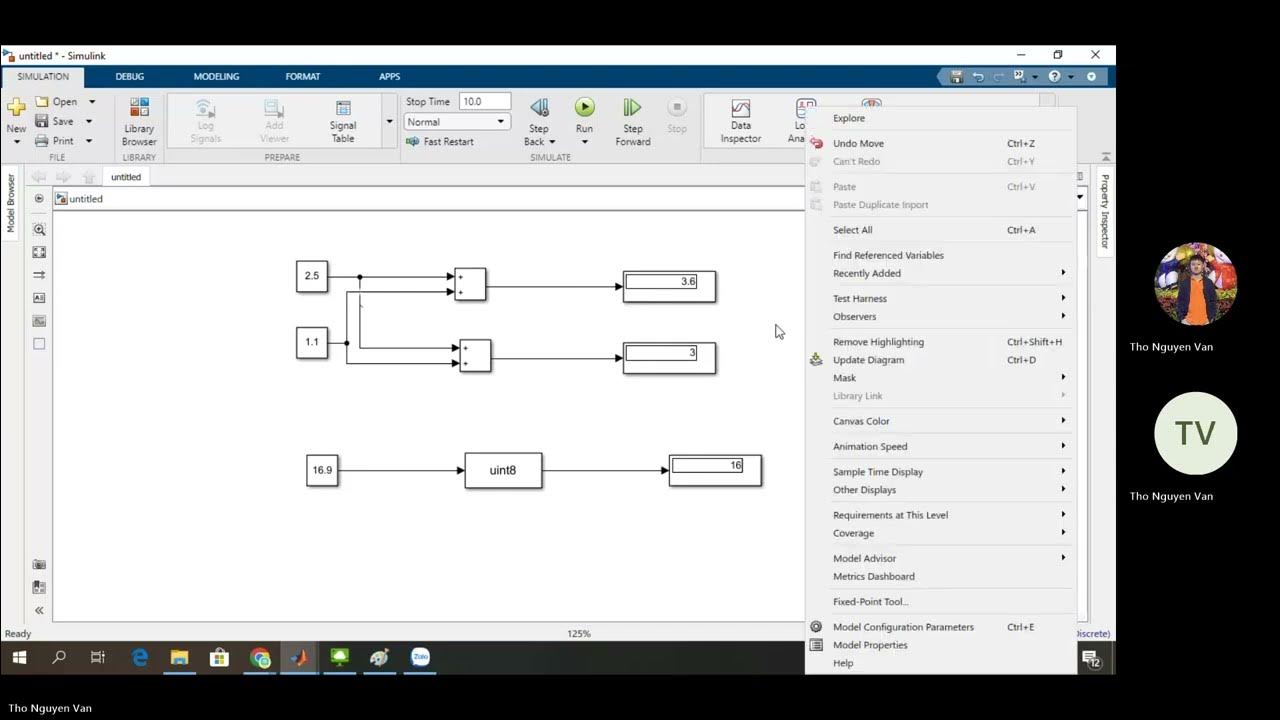Click the viewmarks palette icon
The image size is (1280, 720).
click(39, 587)
